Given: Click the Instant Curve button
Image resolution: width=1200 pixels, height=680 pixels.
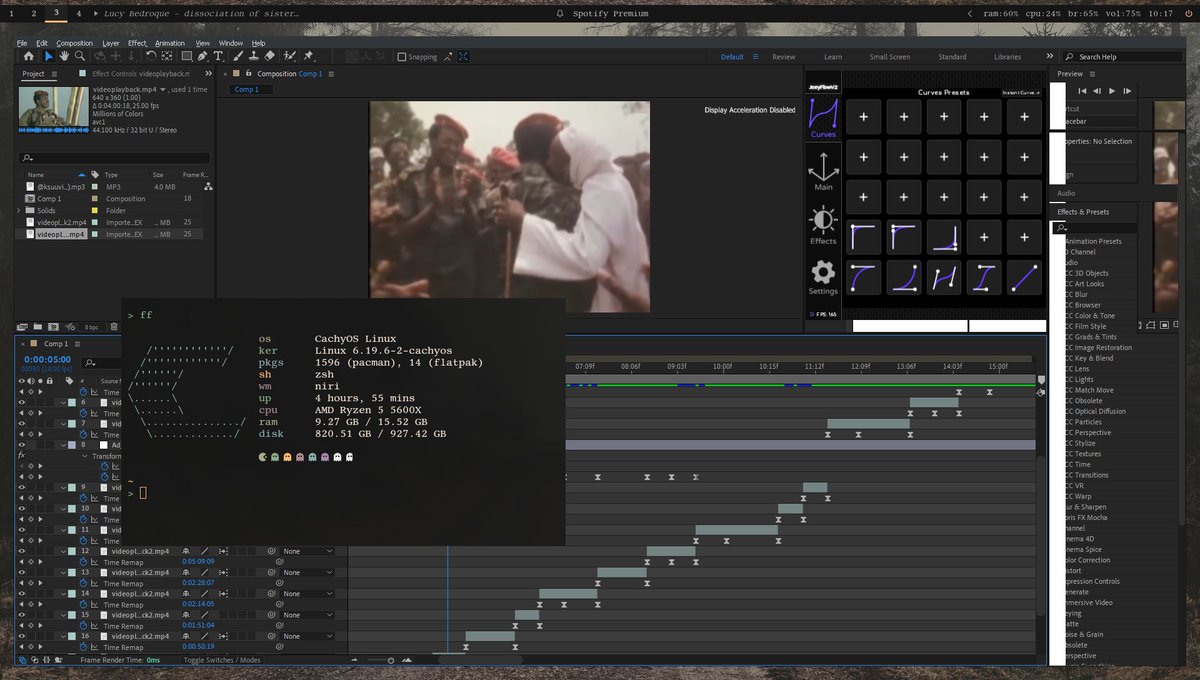Looking at the screenshot, I should coord(1021,92).
